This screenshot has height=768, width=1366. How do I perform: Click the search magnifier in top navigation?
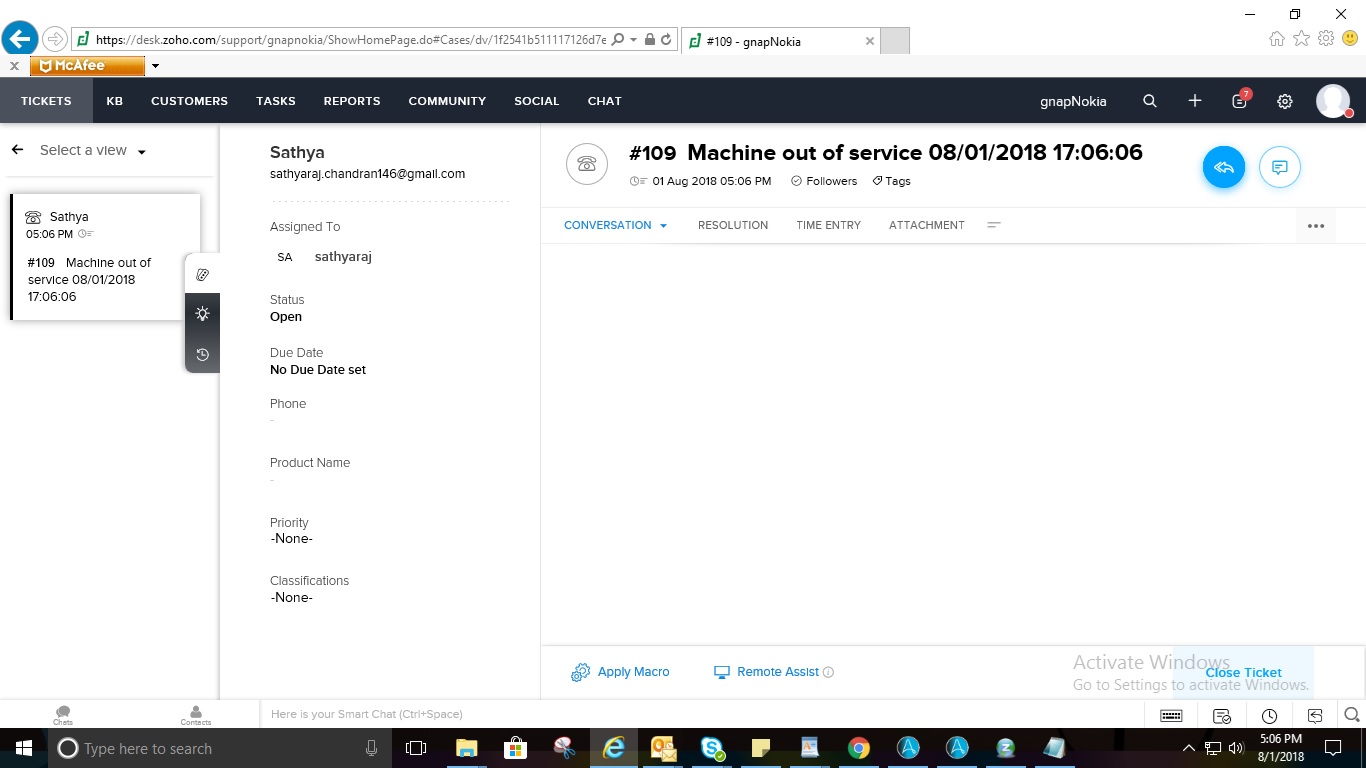click(1150, 101)
